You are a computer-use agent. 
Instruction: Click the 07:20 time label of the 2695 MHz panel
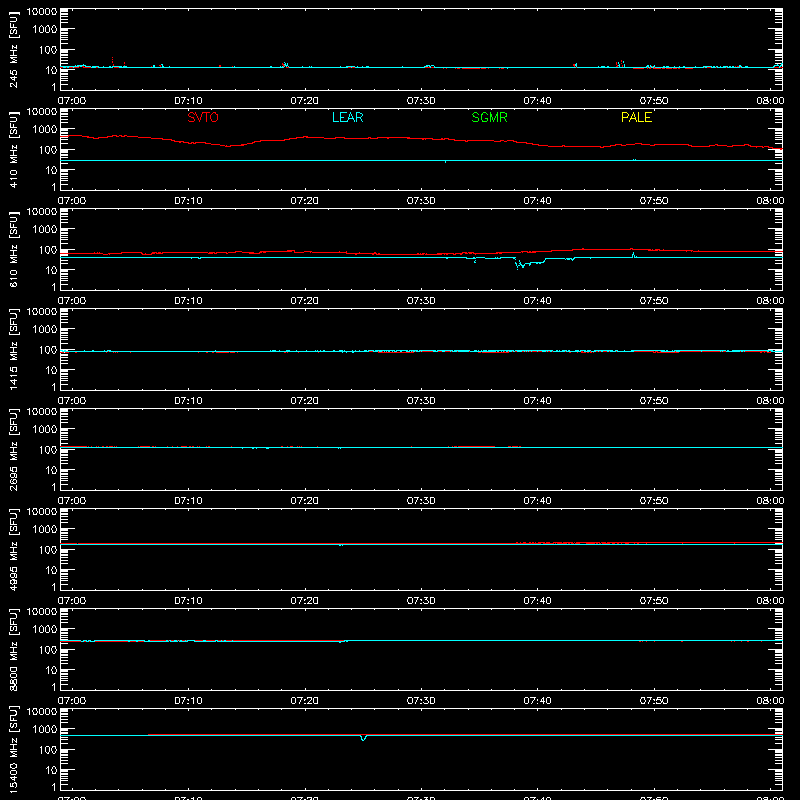(305, 501)
